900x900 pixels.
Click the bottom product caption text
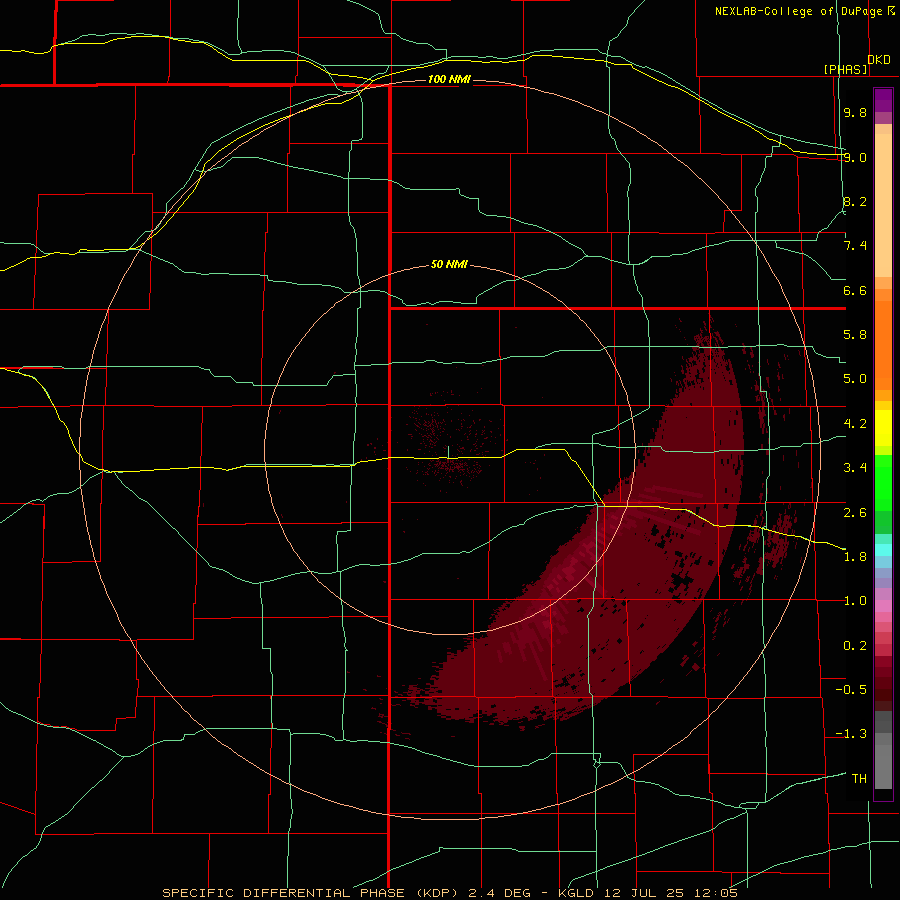click(449, 893)
